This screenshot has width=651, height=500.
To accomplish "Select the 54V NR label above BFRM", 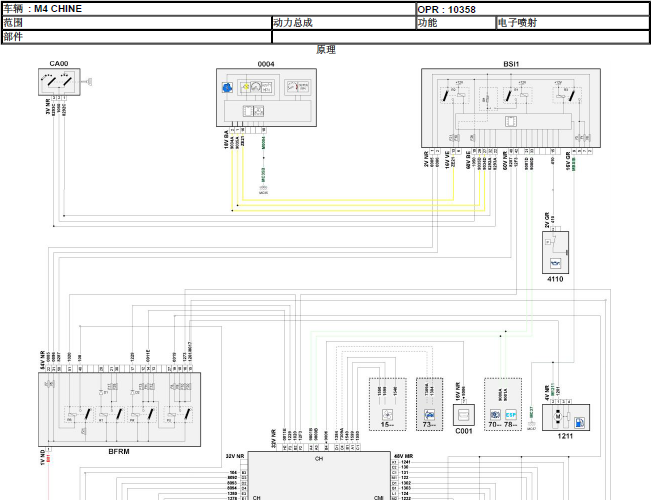I will point(42,360).
